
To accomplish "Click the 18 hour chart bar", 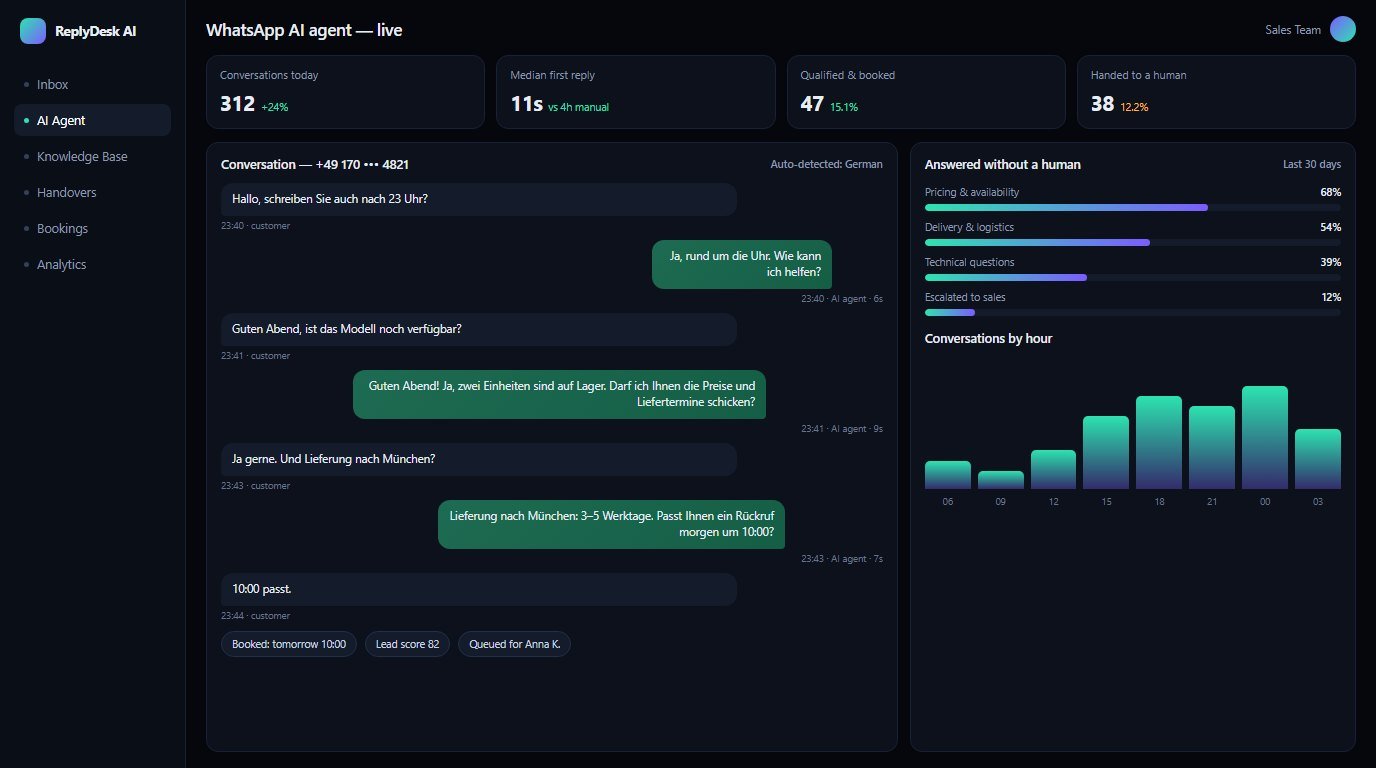I will 1159,442.
